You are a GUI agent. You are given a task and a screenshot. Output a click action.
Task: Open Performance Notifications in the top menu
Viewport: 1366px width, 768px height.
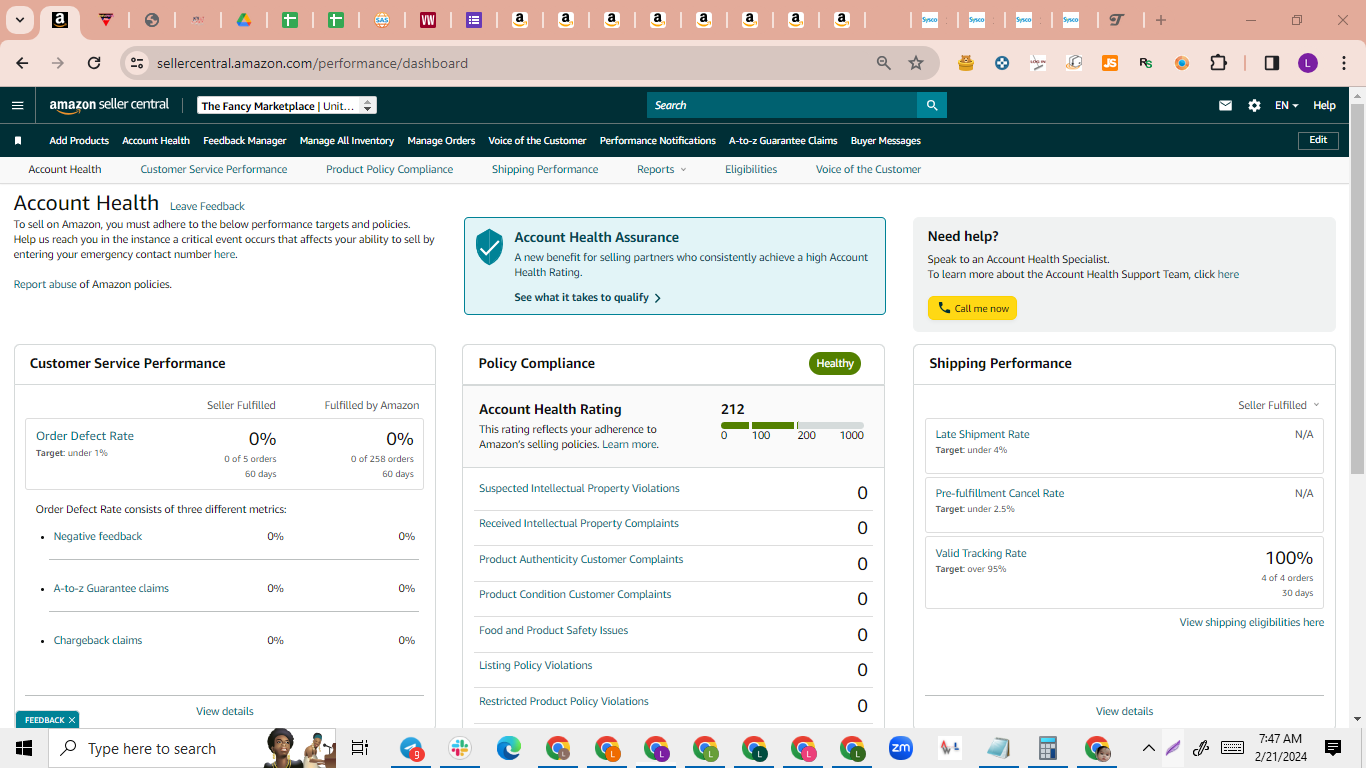(658, 141)
